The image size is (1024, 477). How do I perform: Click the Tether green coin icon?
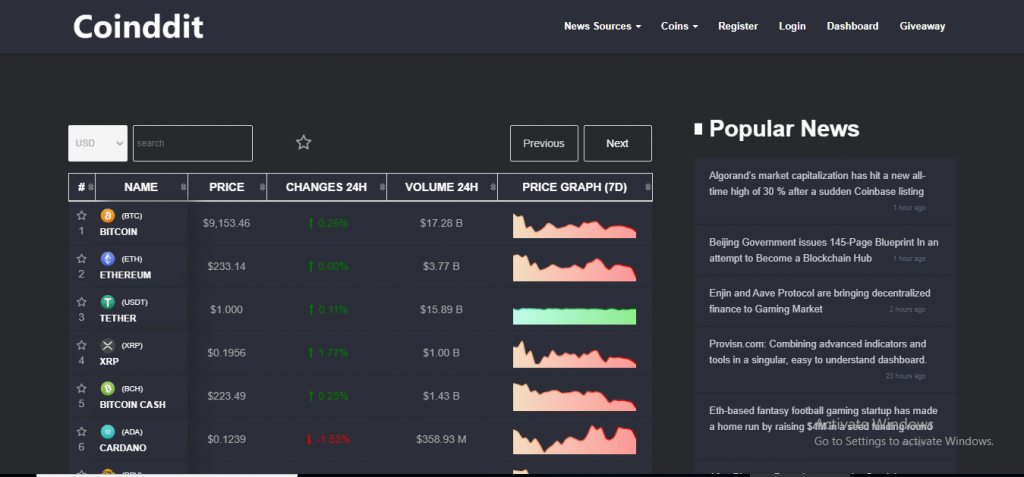(108, 302)
